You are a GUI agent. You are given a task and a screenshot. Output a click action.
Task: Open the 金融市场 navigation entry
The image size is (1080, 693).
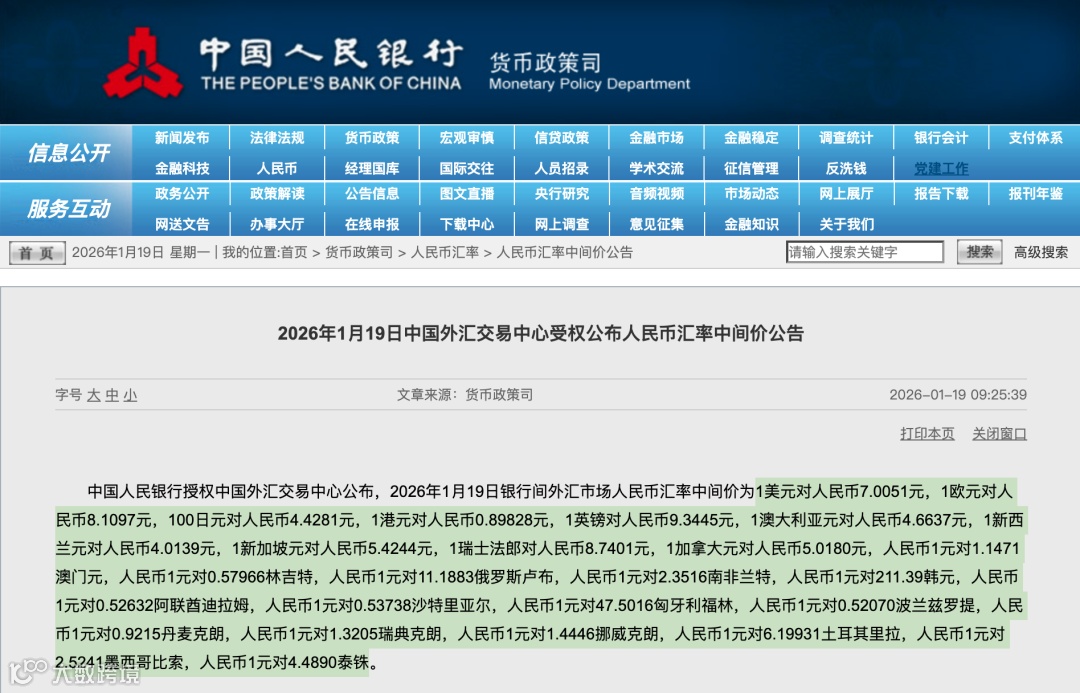[658, 138]
